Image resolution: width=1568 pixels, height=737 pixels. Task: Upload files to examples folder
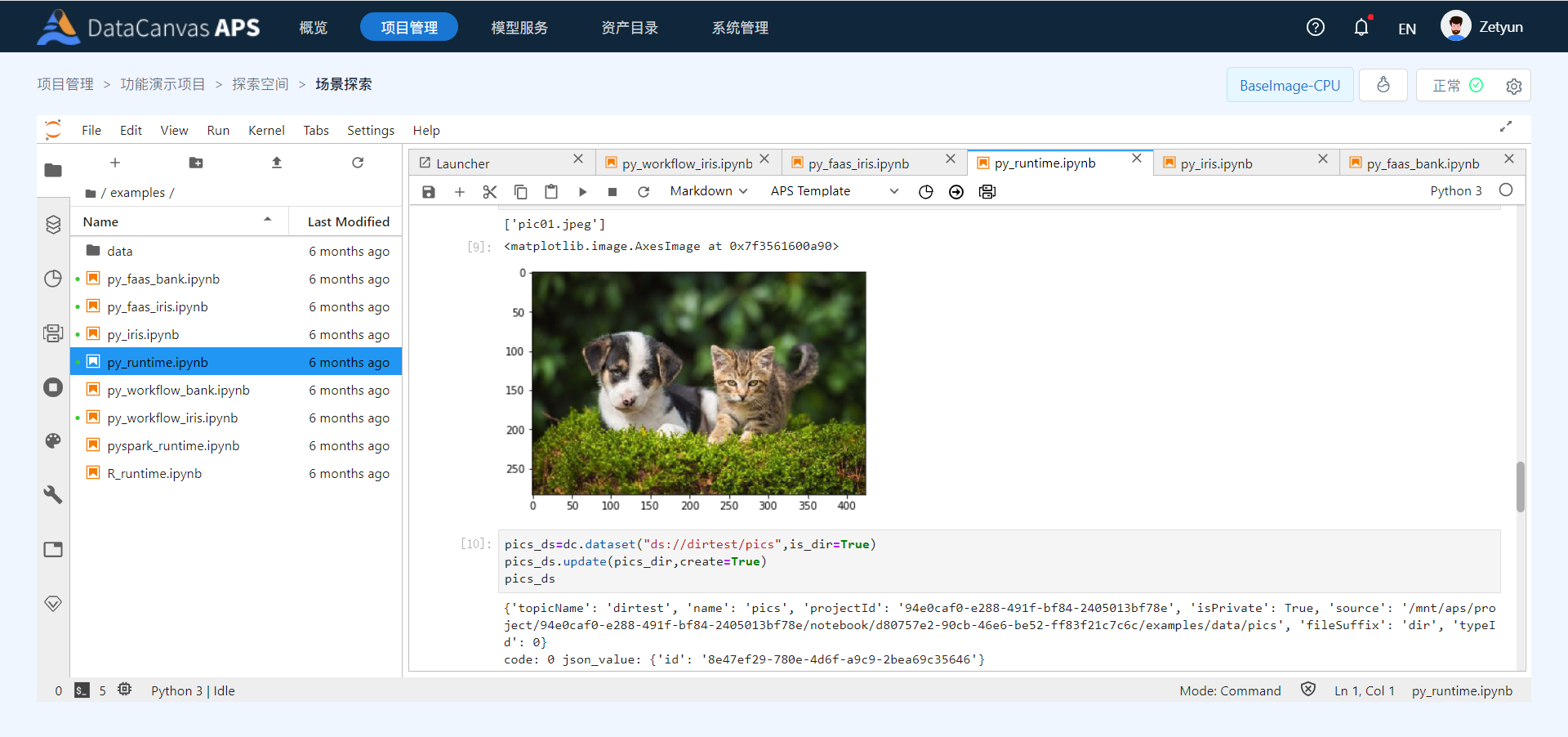[277, 163]
